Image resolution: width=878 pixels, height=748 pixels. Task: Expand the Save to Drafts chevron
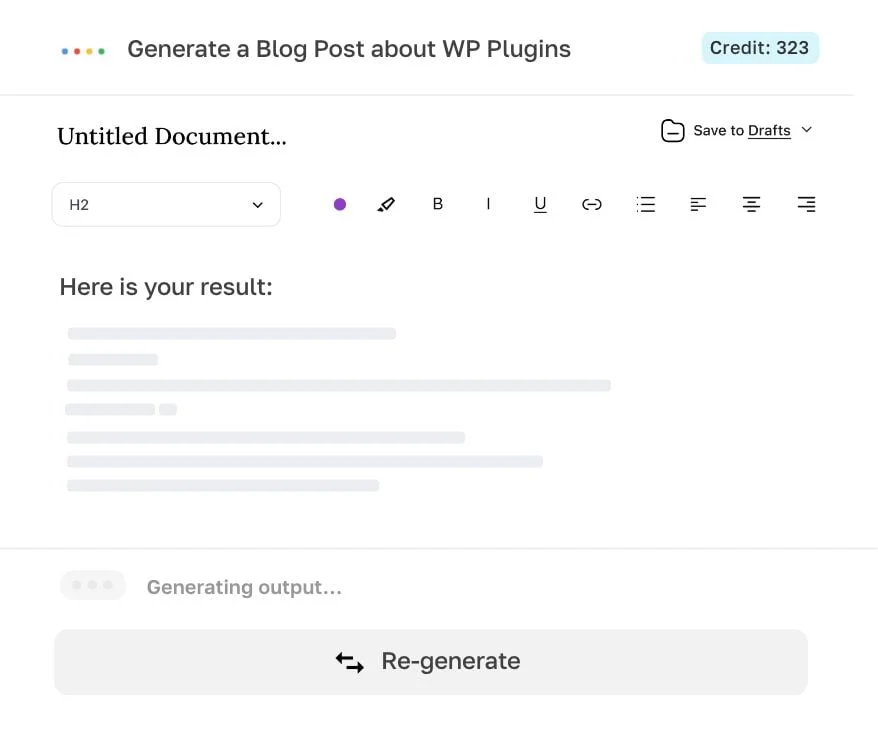tap(807, 130)
